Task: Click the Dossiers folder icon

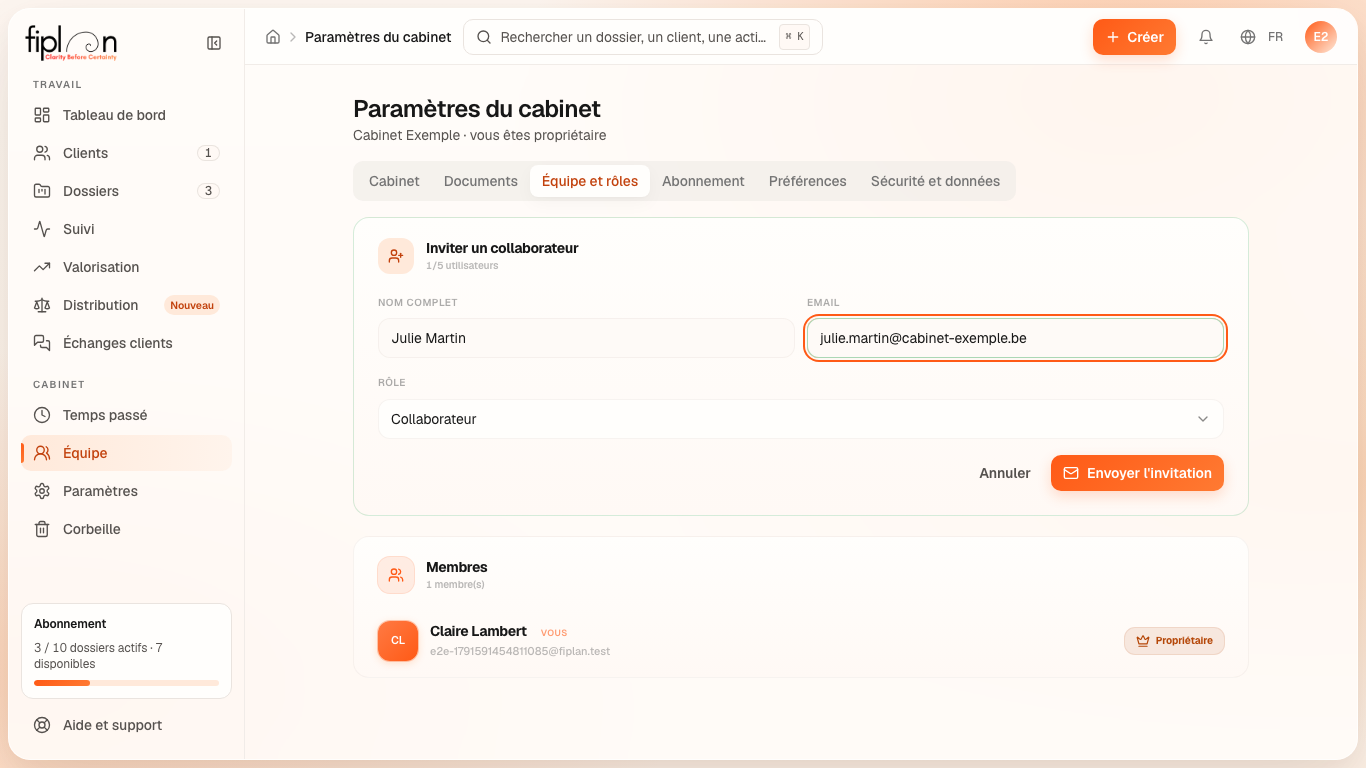Action: 42,191
